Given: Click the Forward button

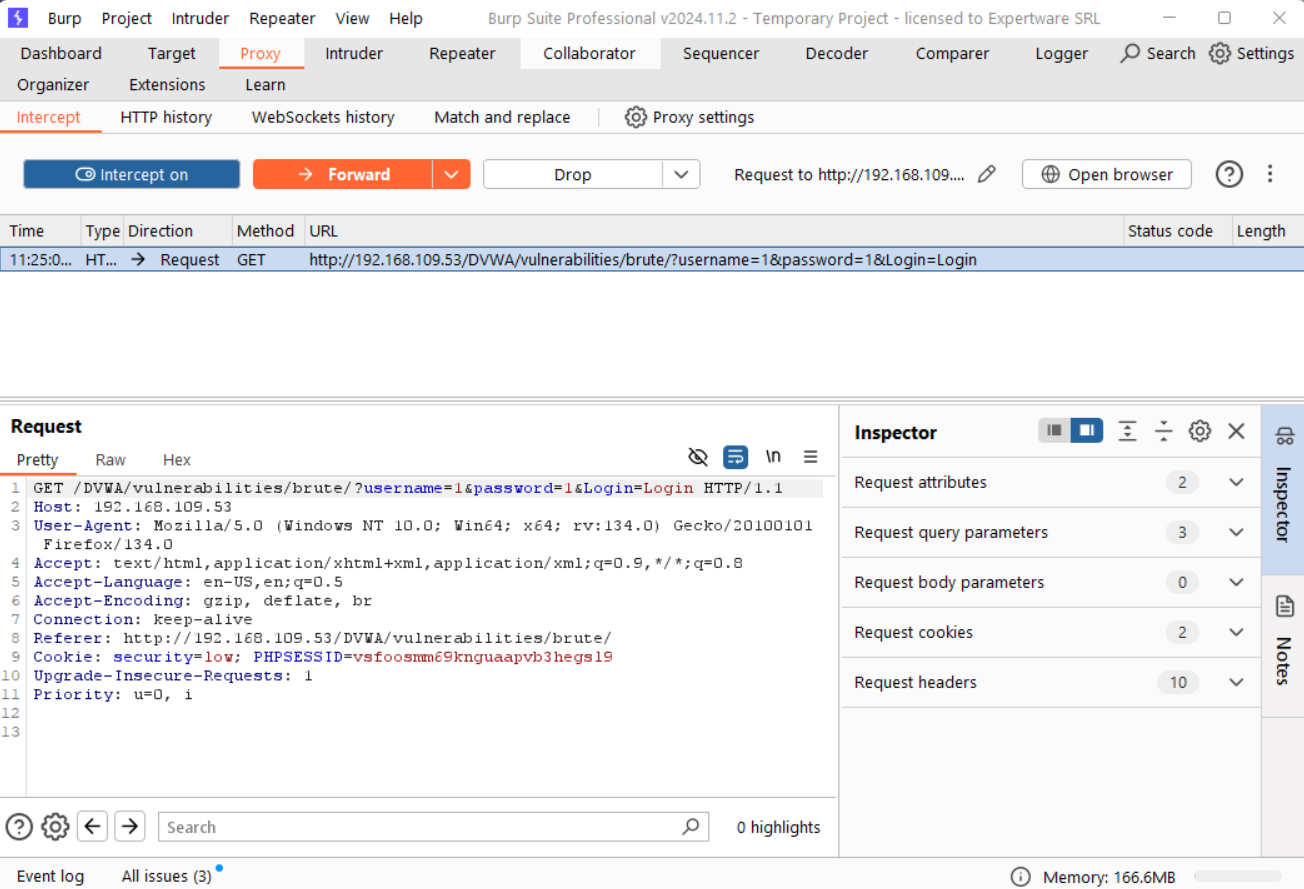Looking at the screenshot, I should [343, 174].
